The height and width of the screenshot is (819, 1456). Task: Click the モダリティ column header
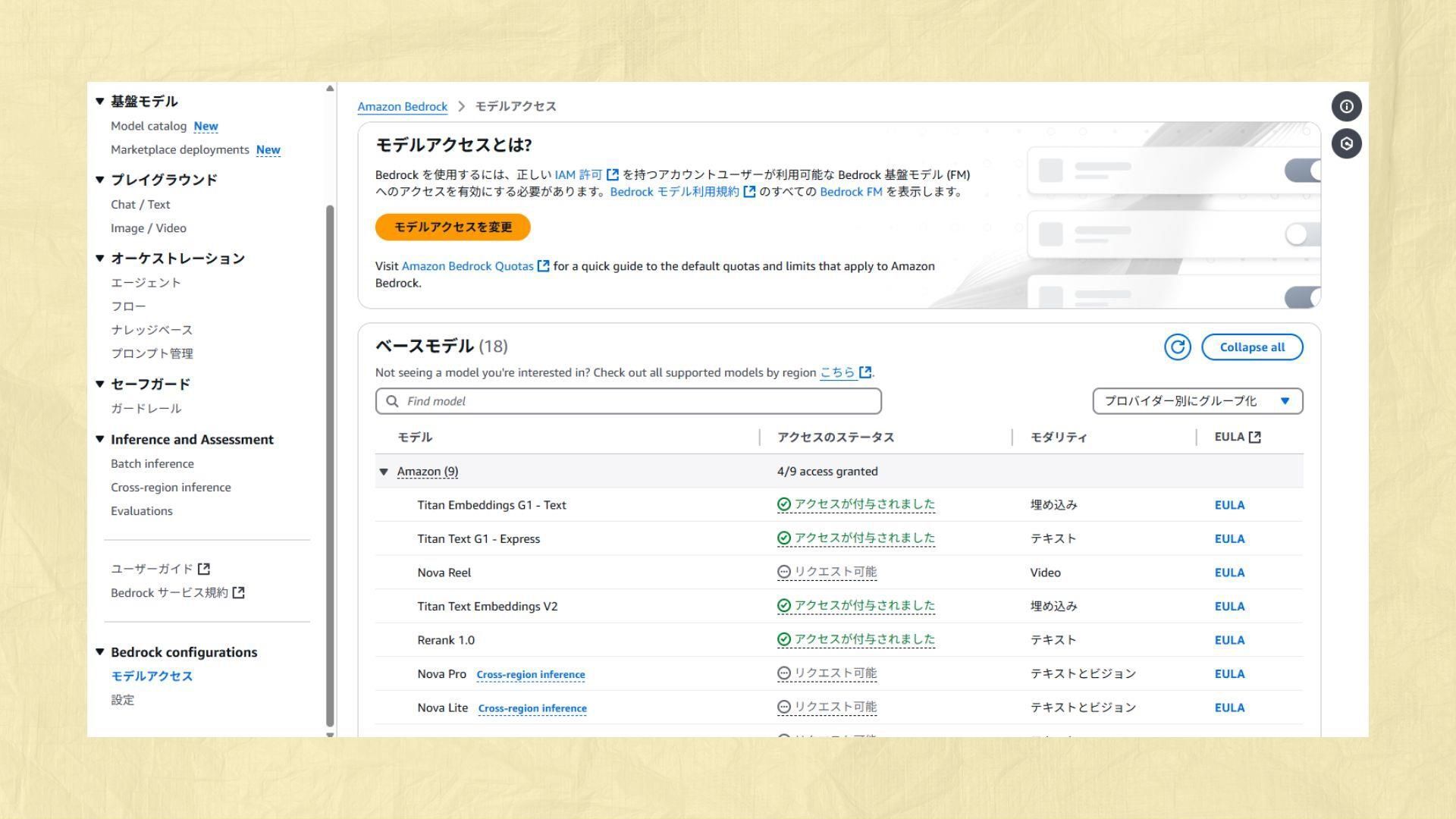(x=1059, y=438)
